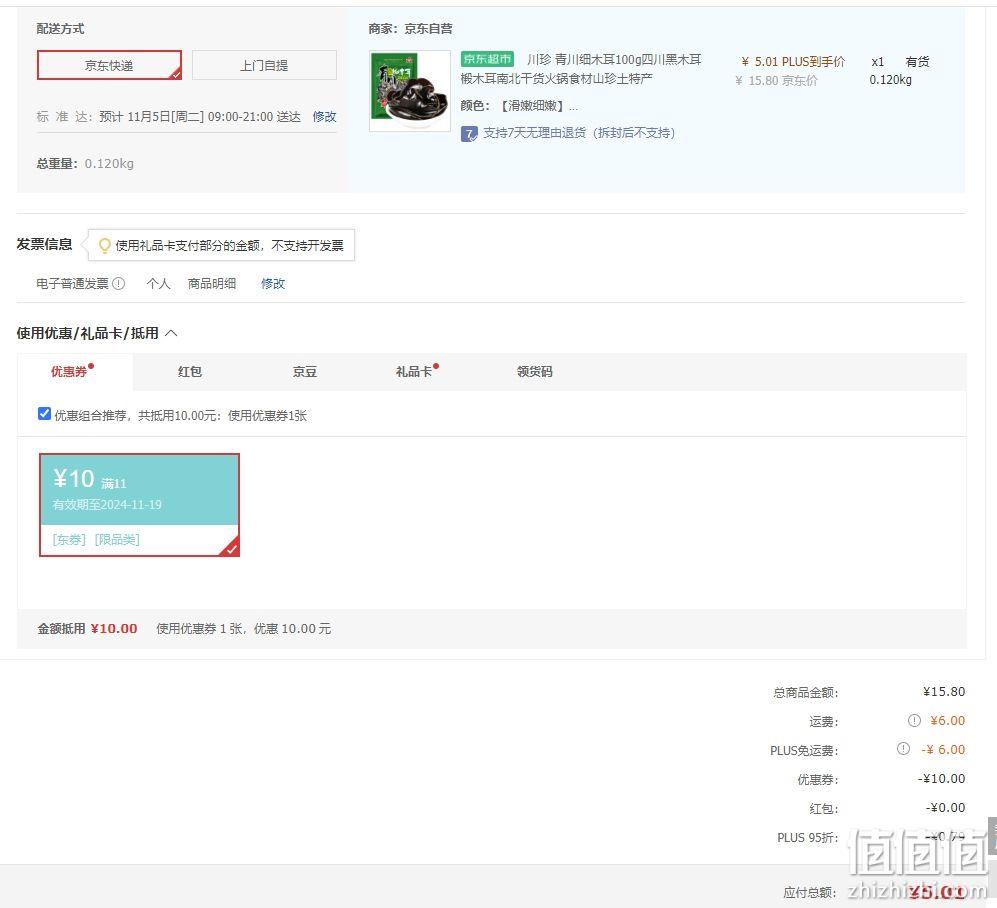The width and height of the screenshot is (997, 908).
Task: Collapse the 使用优惠/礼品卡/抵用 section
Action: (171, 333)
